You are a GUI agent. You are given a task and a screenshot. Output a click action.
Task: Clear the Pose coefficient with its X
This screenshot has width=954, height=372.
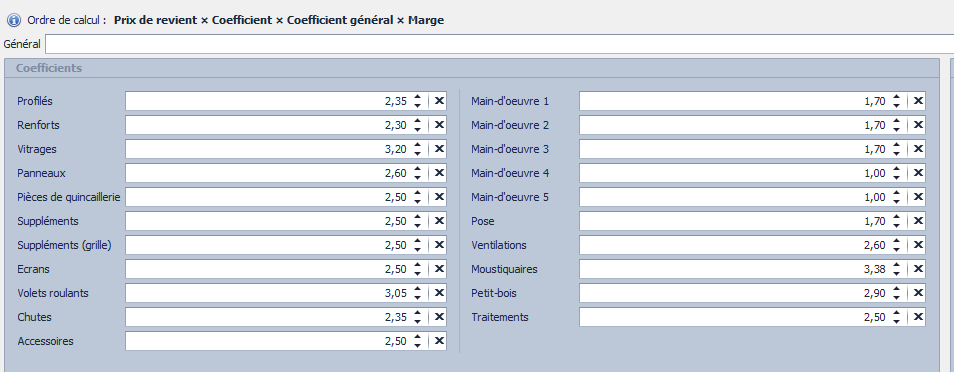[918, 221]
